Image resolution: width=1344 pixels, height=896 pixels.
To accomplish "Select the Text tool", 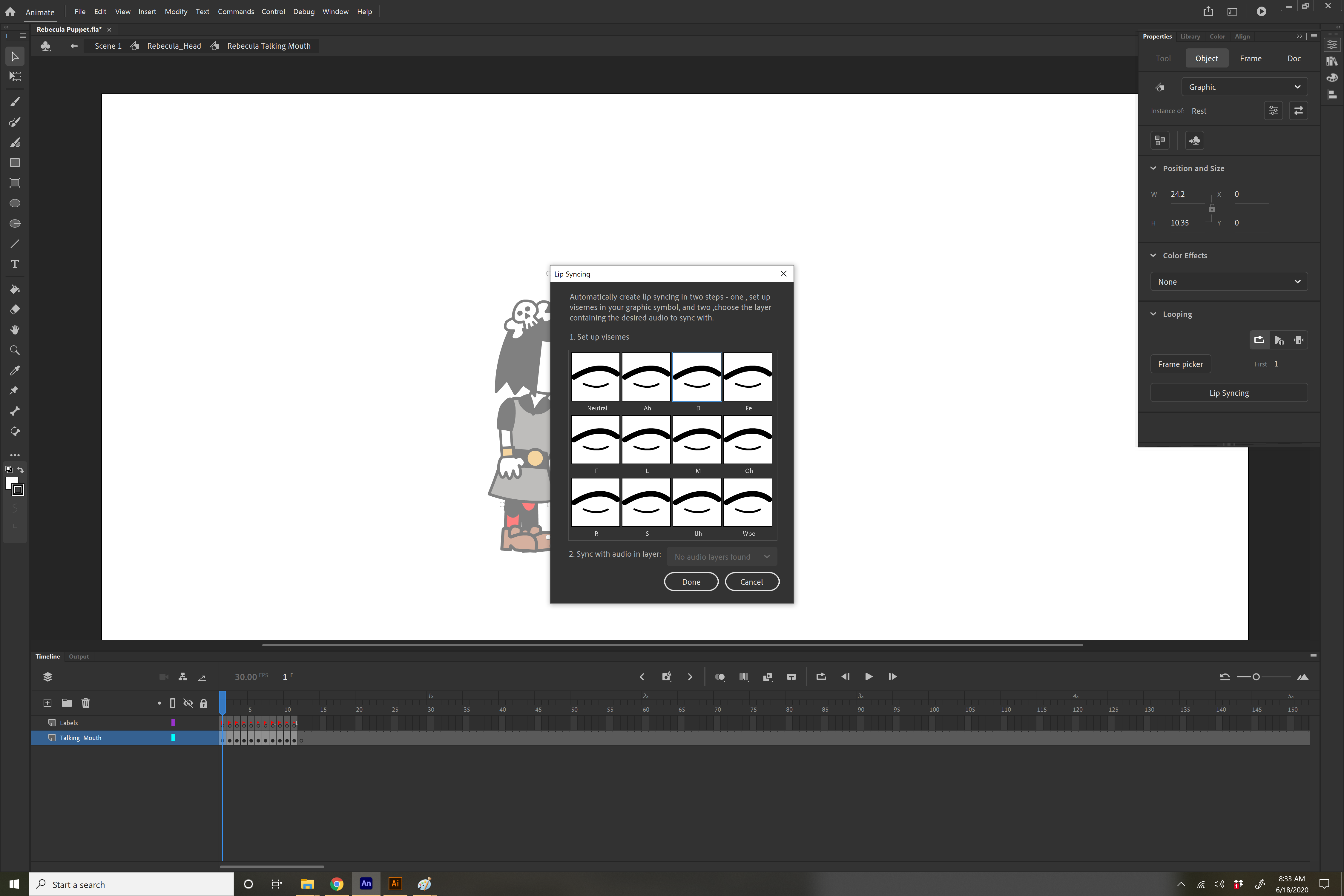I will tap(15, 264).
